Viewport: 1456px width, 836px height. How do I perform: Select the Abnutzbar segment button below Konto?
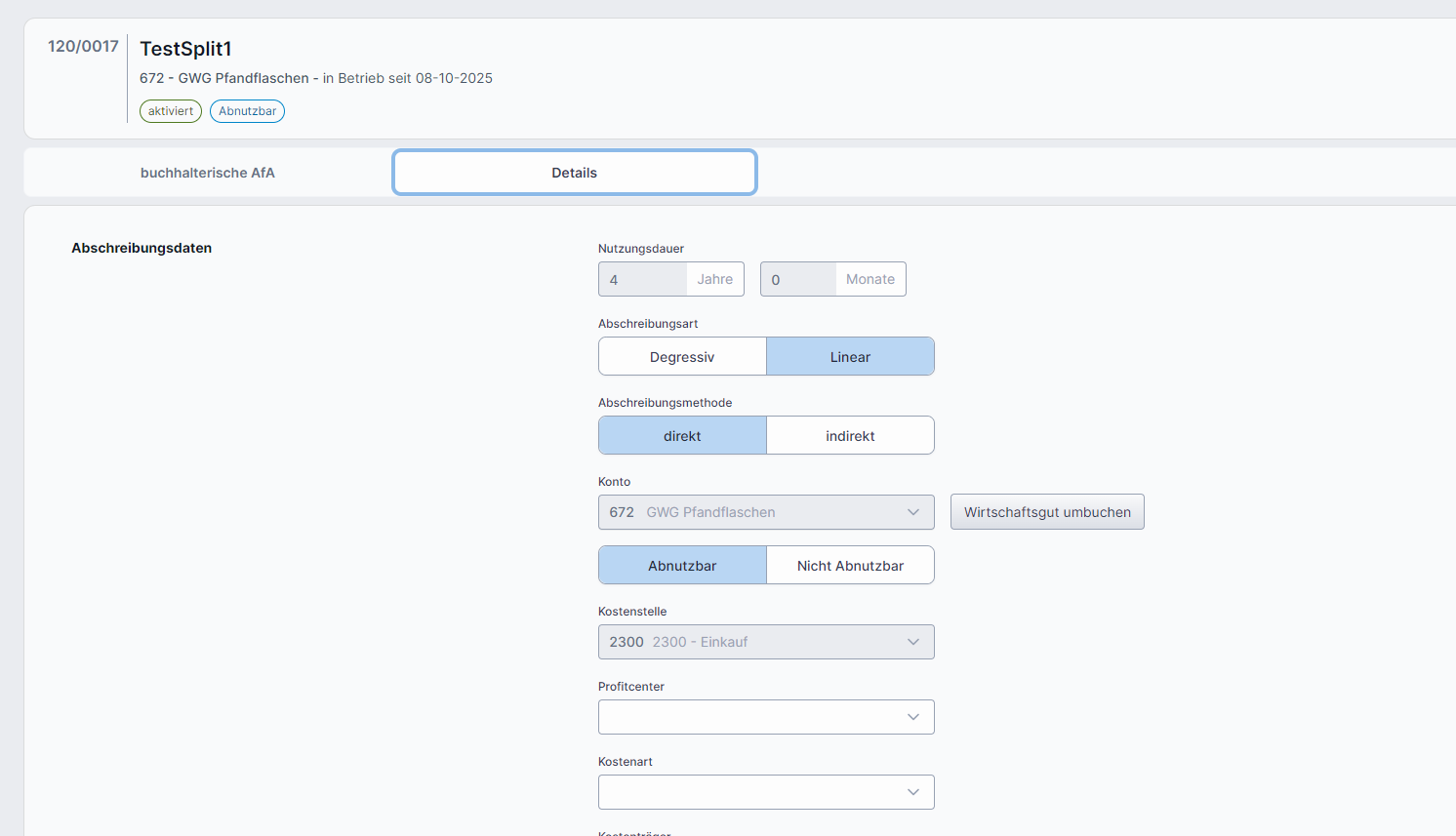coord(682,566)
